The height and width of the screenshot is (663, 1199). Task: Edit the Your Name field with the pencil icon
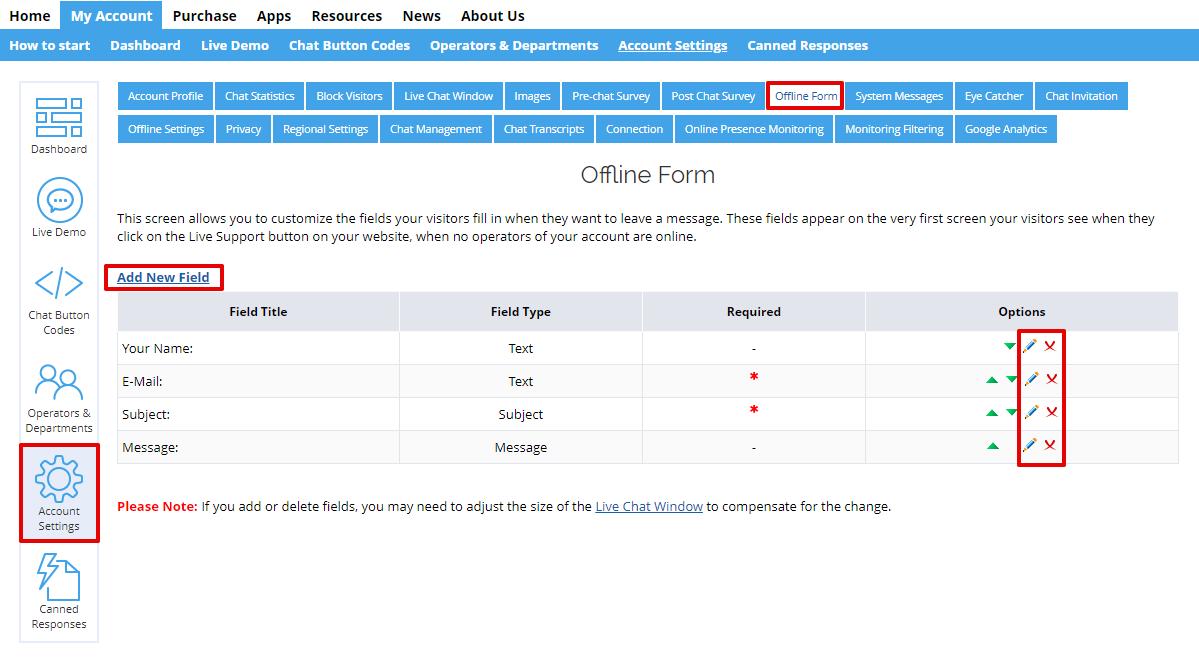coord(1030,345)
